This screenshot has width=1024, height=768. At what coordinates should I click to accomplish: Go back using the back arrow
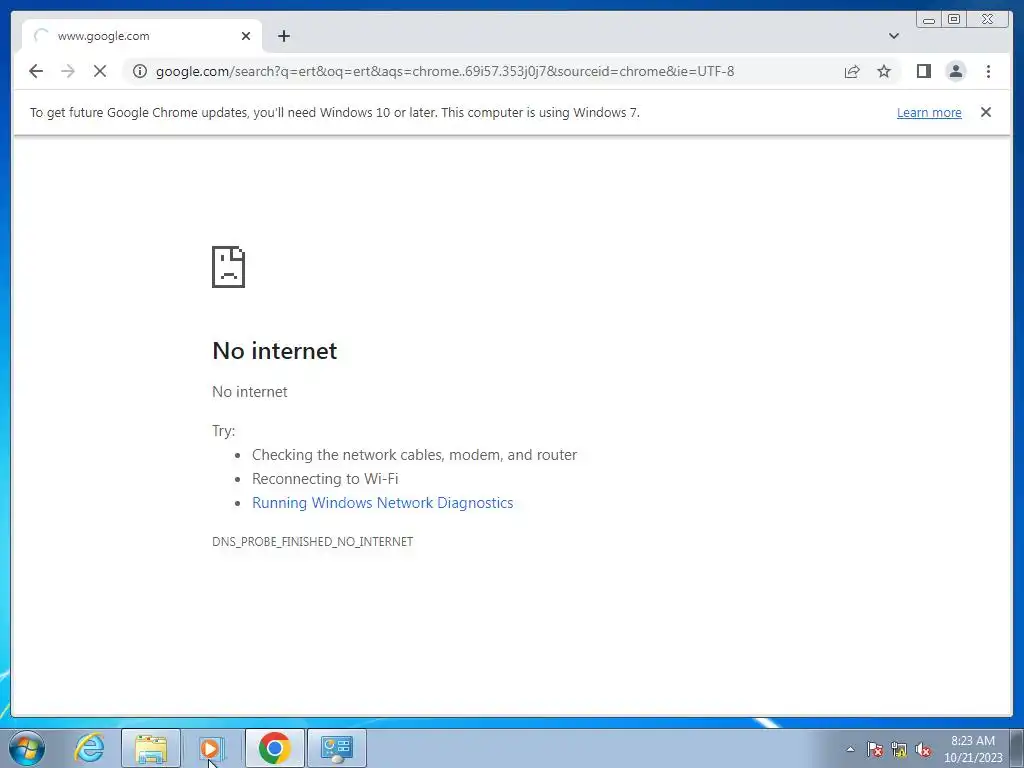point(36,71)
